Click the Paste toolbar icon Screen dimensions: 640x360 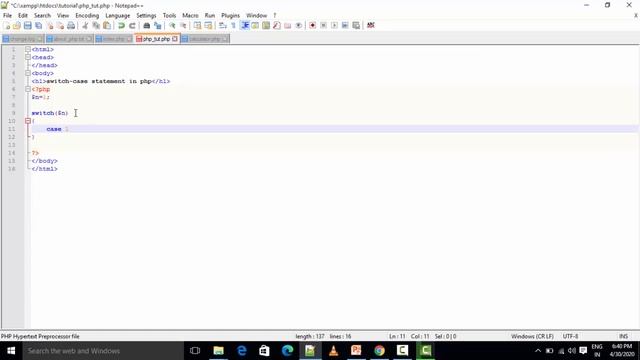(107, 25)
